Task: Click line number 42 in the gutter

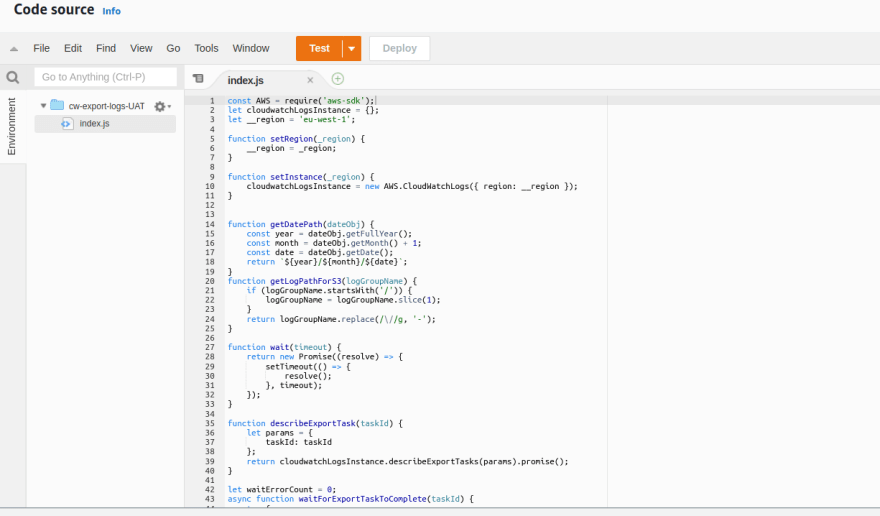Action: click(x=210, y=490)
